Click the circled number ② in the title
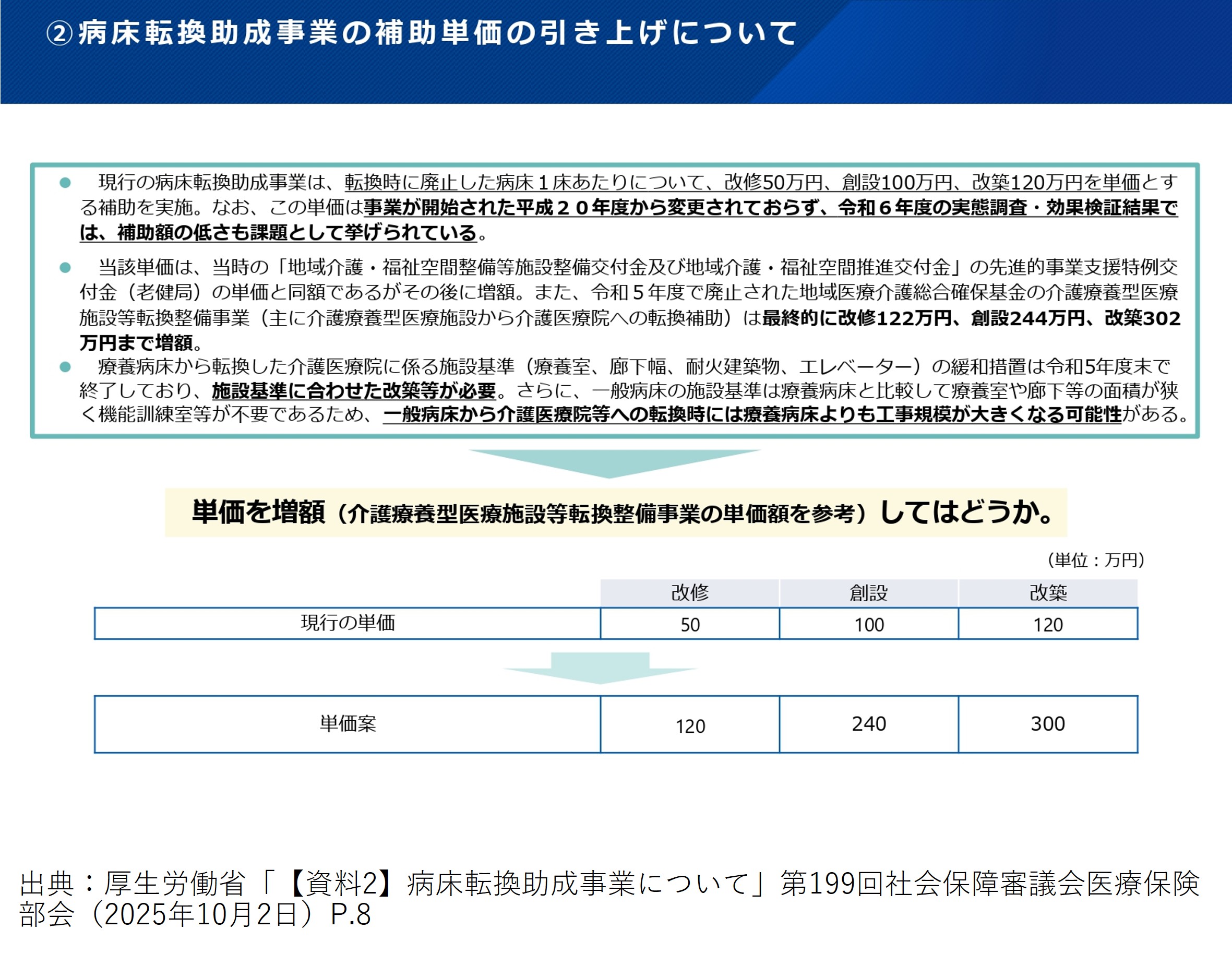Viewport: 1232px width, 965px height. point(59,33)
